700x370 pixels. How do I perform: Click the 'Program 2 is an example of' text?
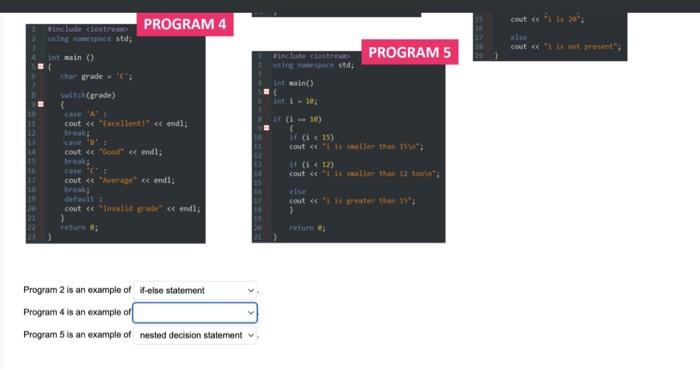coord(77,290)
